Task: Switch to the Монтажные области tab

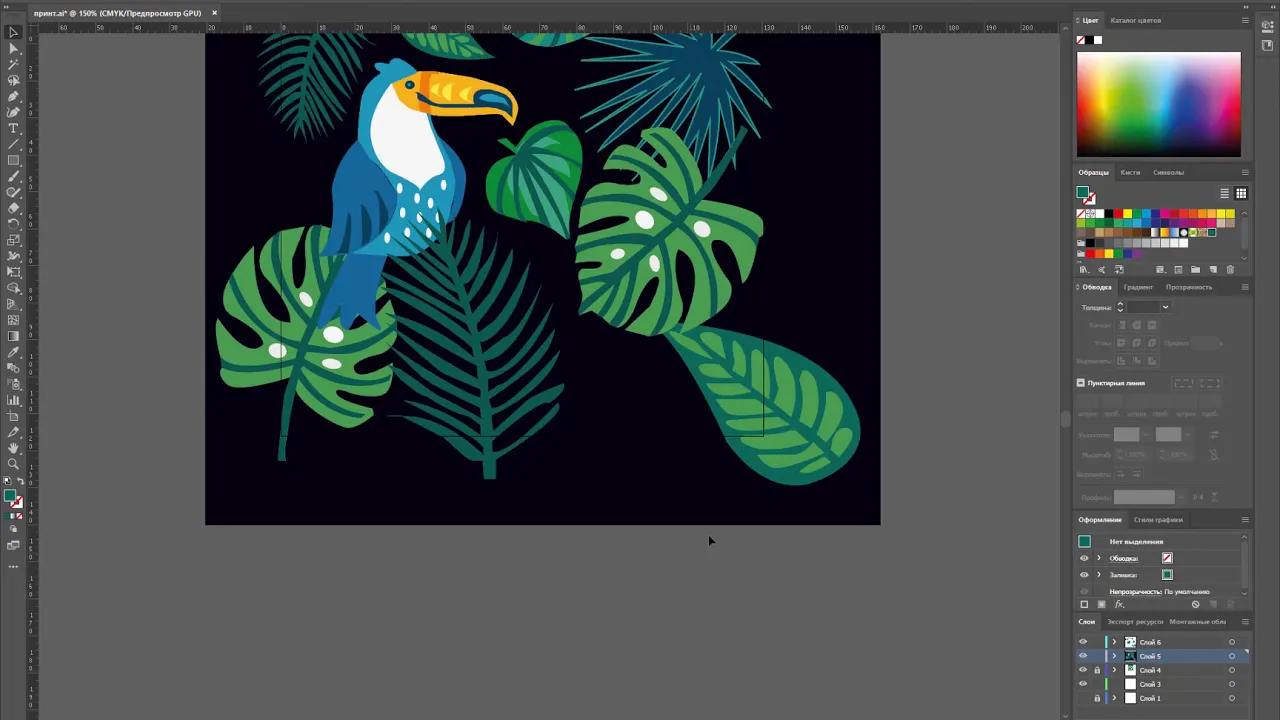Action: (1198, 621)
